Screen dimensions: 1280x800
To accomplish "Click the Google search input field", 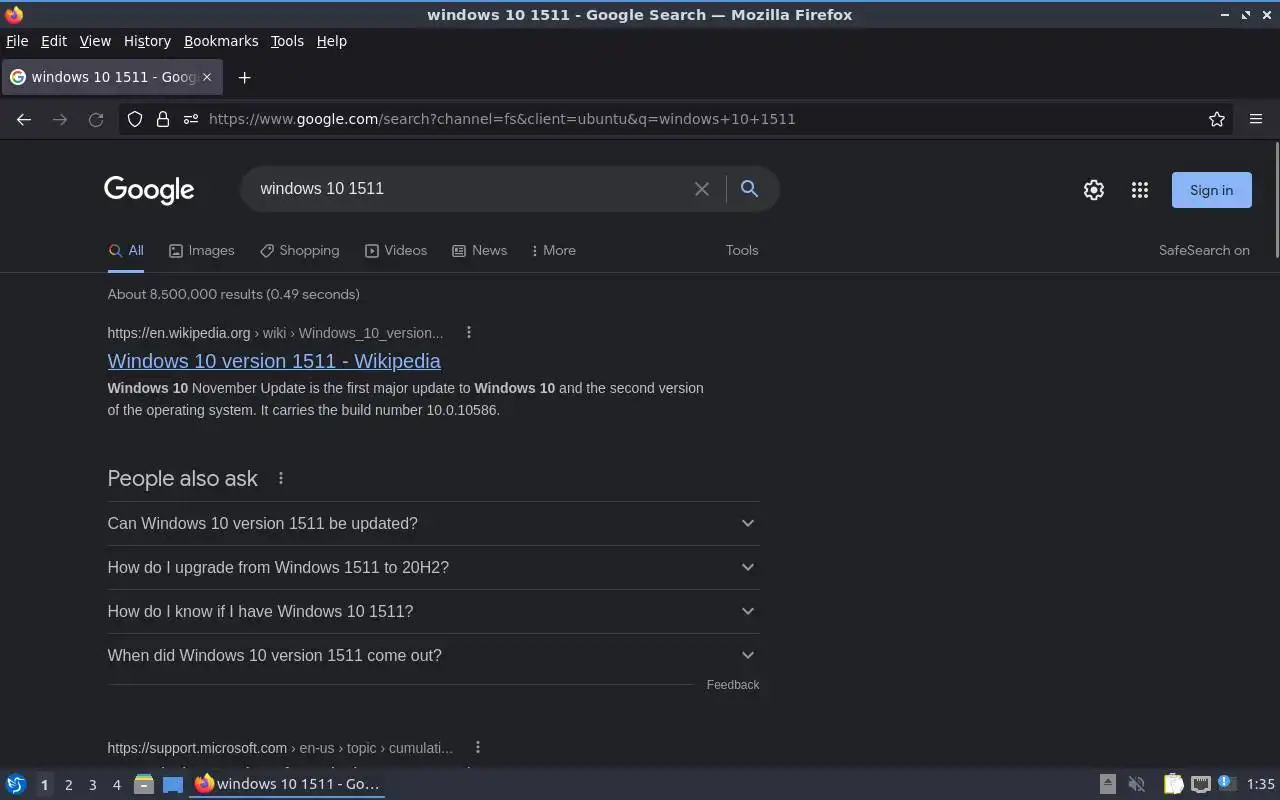I will point(470,189).
